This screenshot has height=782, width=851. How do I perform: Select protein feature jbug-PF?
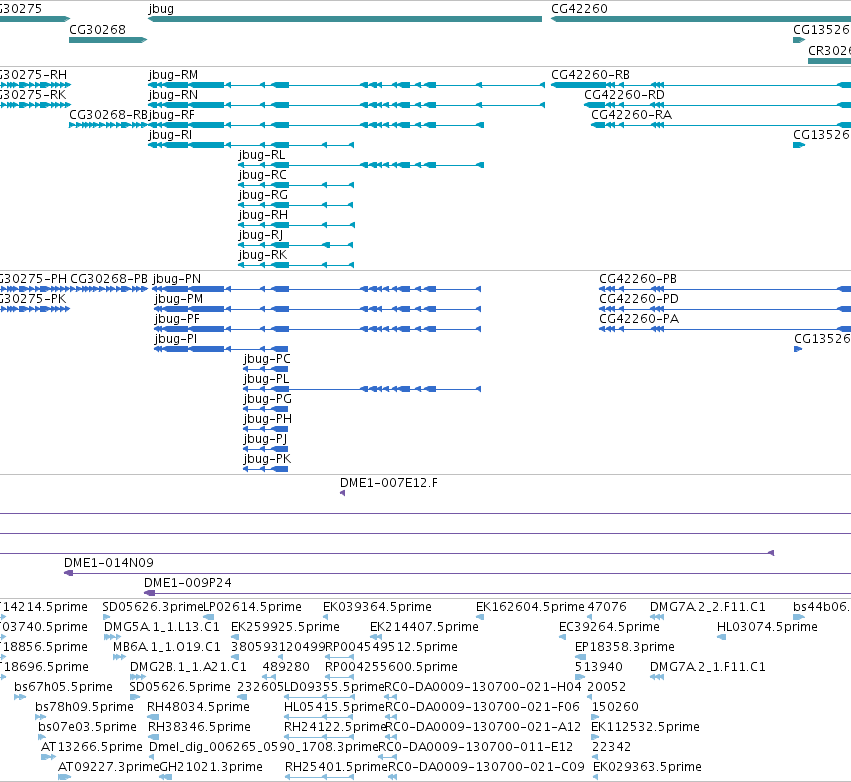177,319
